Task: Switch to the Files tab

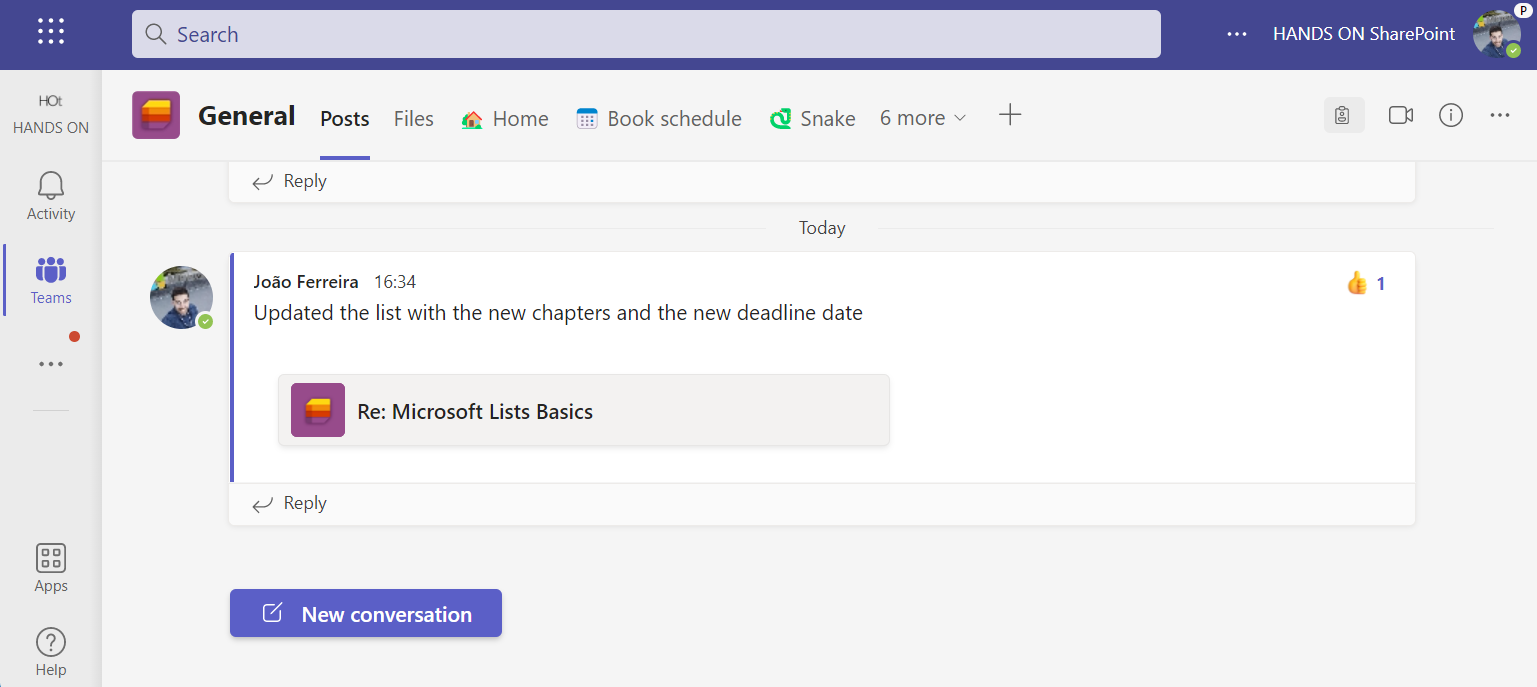Action: [x=413, y=119]
